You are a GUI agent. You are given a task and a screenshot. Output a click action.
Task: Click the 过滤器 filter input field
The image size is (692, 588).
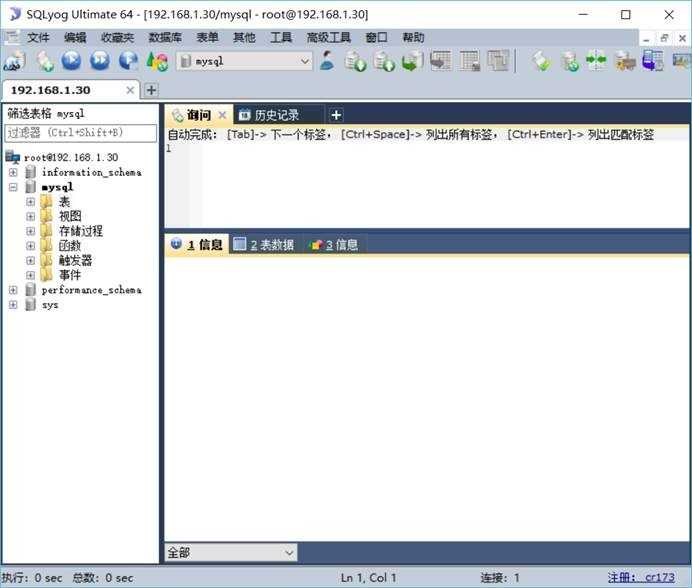pyautogui.click(x=80, y=133)
